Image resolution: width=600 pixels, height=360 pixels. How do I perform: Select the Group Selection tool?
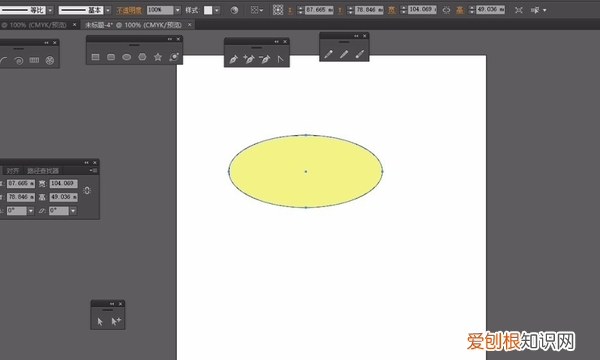point(116,321)
